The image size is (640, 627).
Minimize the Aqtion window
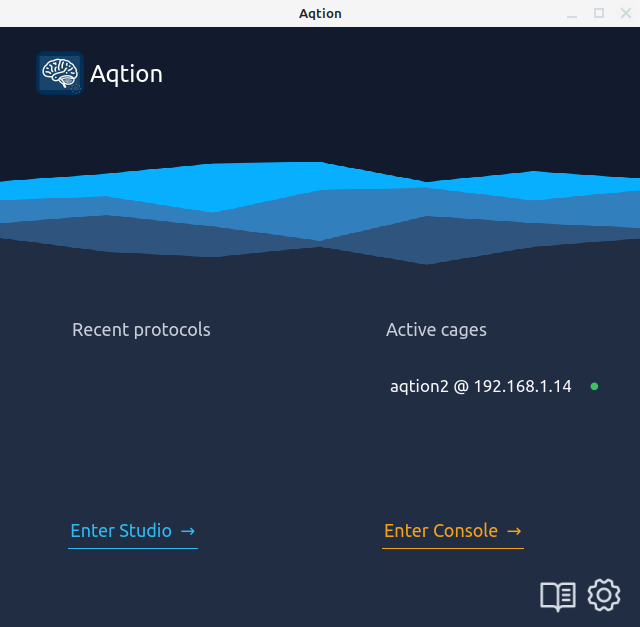(572, 13)
